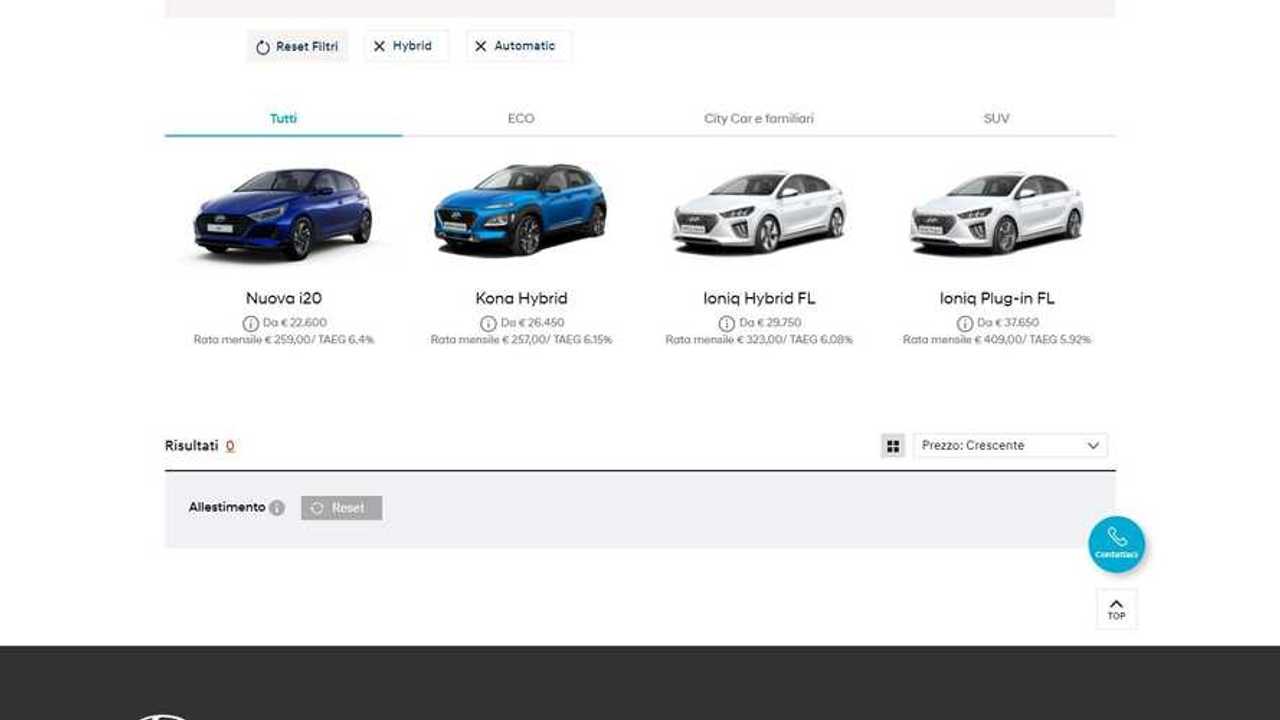The height and width of the screenshot is (720, 1280).
Task: Click the Nuova i20 model name
Action: pos(284,298)
